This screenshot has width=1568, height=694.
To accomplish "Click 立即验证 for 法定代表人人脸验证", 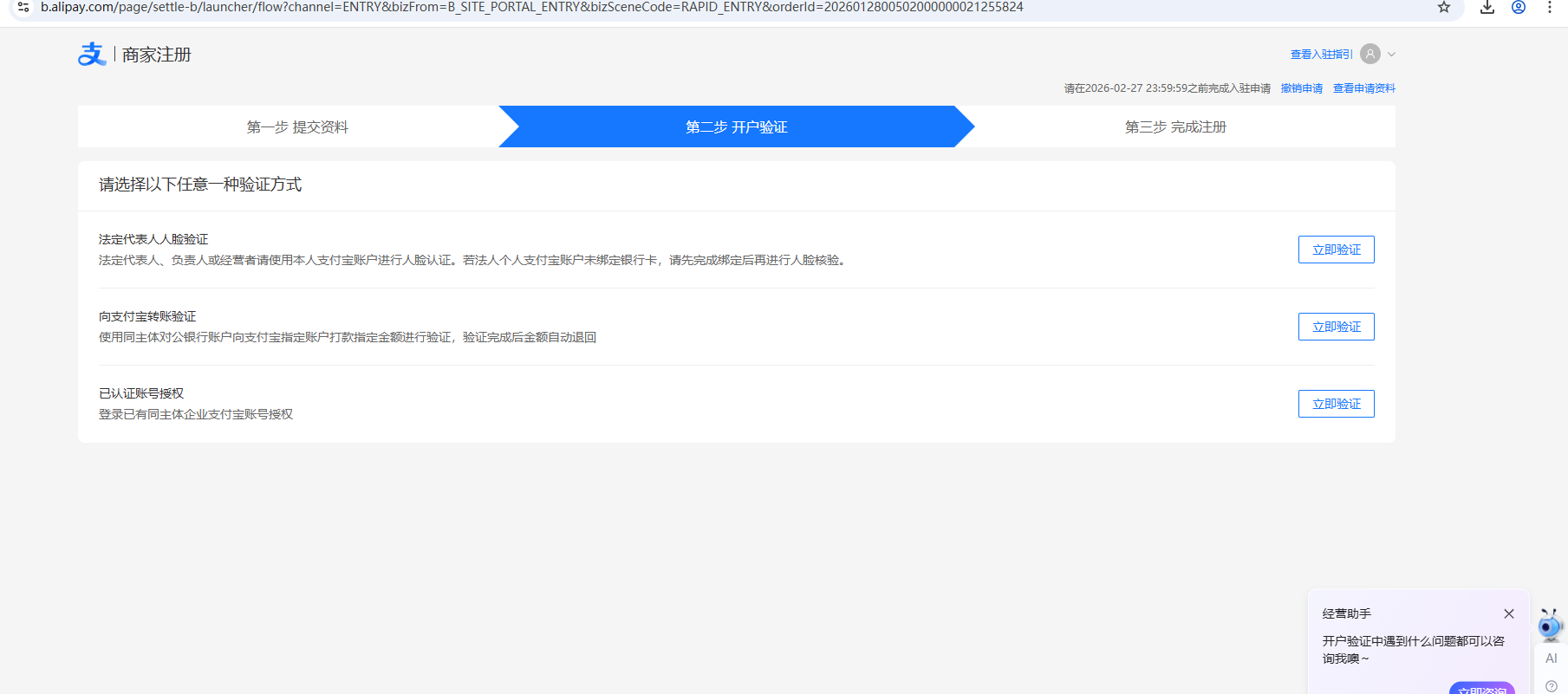I will pos(1336,250).
